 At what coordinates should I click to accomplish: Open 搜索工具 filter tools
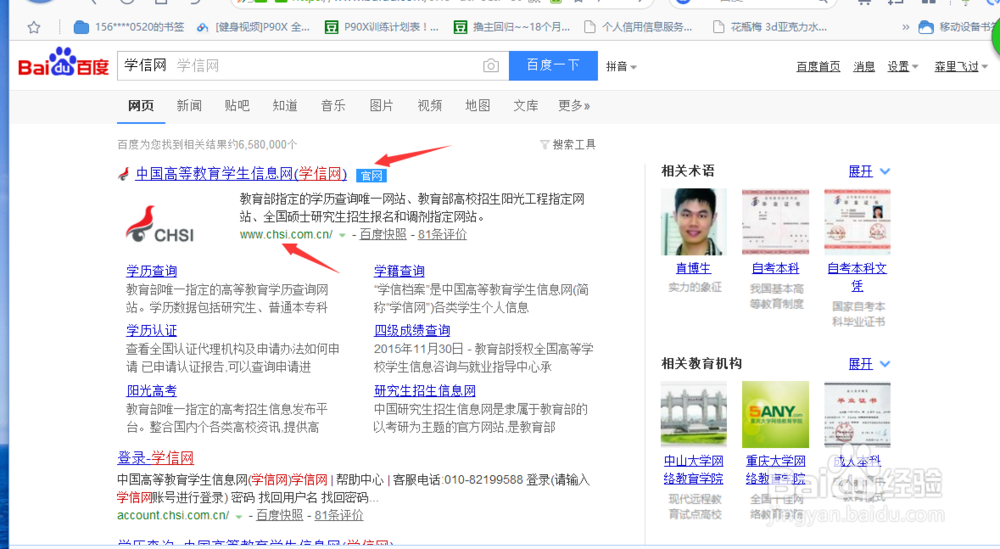[568, 145]
